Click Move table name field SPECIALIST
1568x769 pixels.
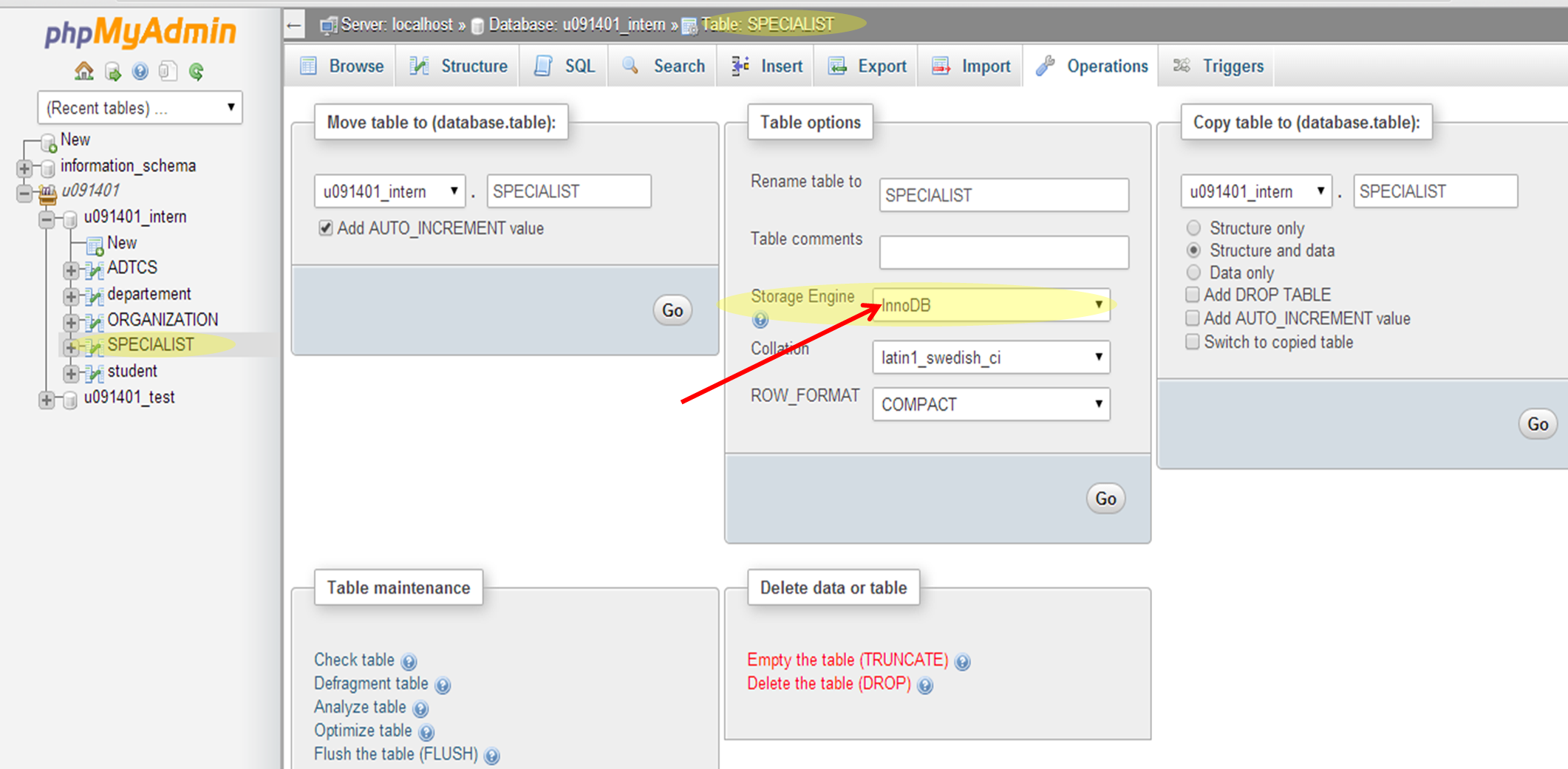coord(569,191)
